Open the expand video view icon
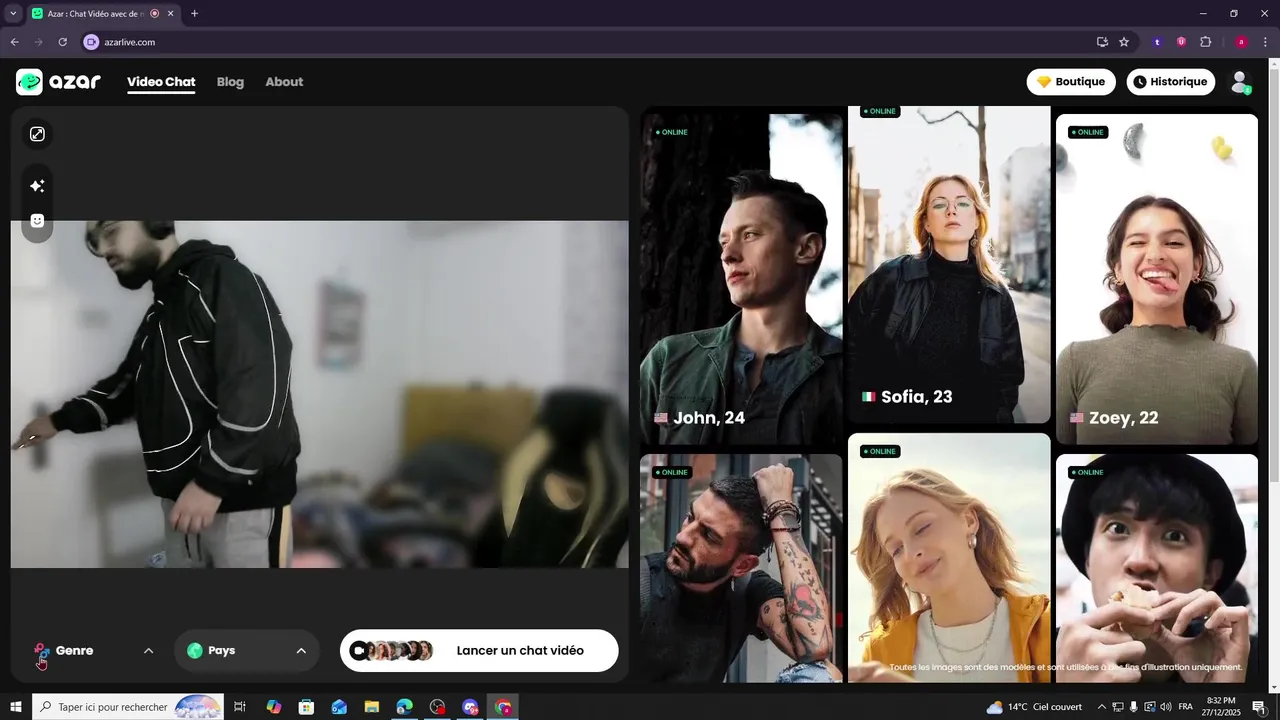The width and height of the screenshot is (1280, 720). tap(37, 134)
